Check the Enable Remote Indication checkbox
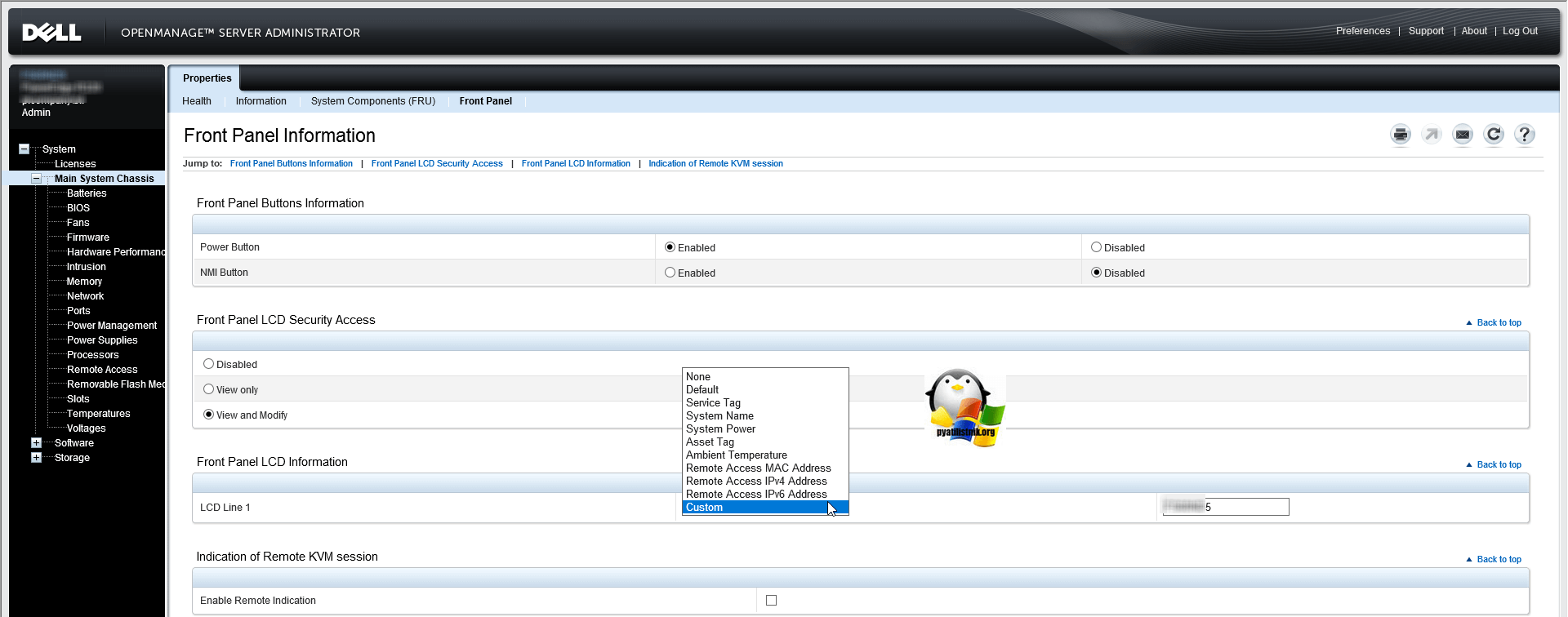 [771, 601]
